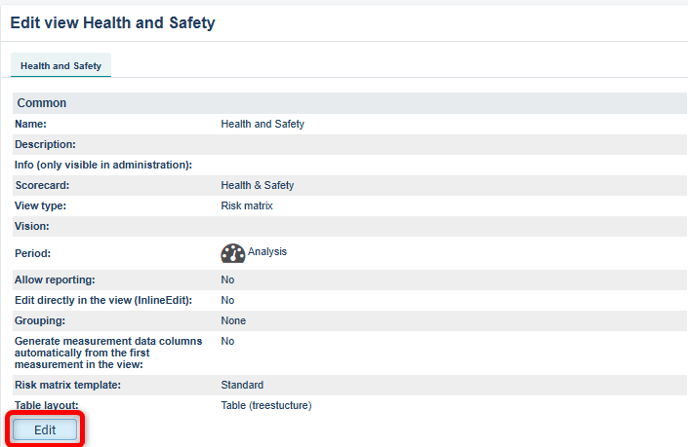Select the Standard risk matrix template value

(242, 384)
